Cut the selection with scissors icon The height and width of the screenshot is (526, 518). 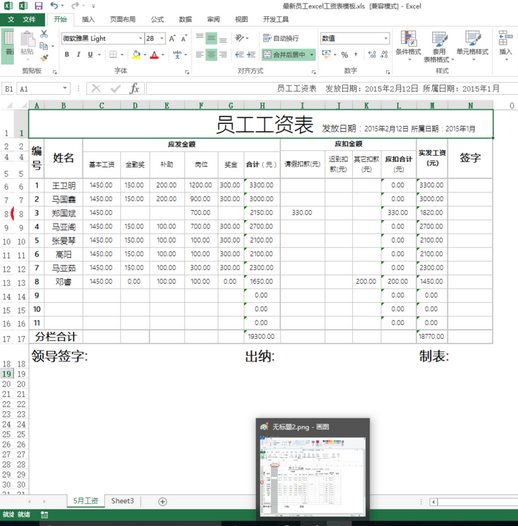point(44,34)
